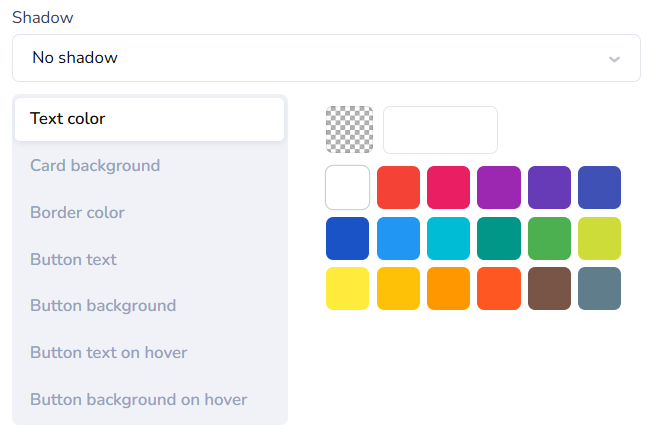Choose the pink color swatch
This screenshot has height=439, width=652.
(x=449, y=188)
